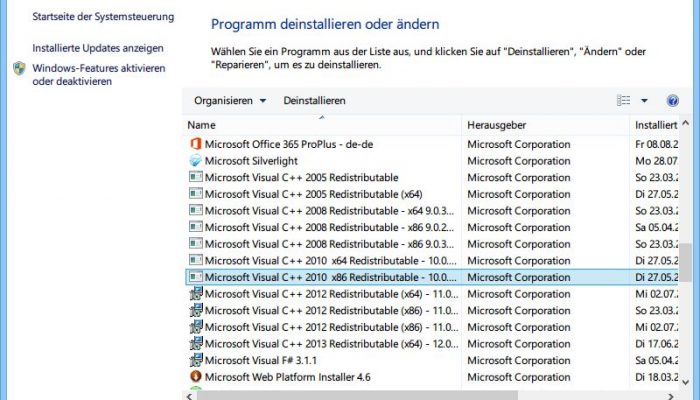The image size is (700, 400).
Task: Click the Visual C++ 2005 Redistributable (x64) icon
Action: click(196, 193)
